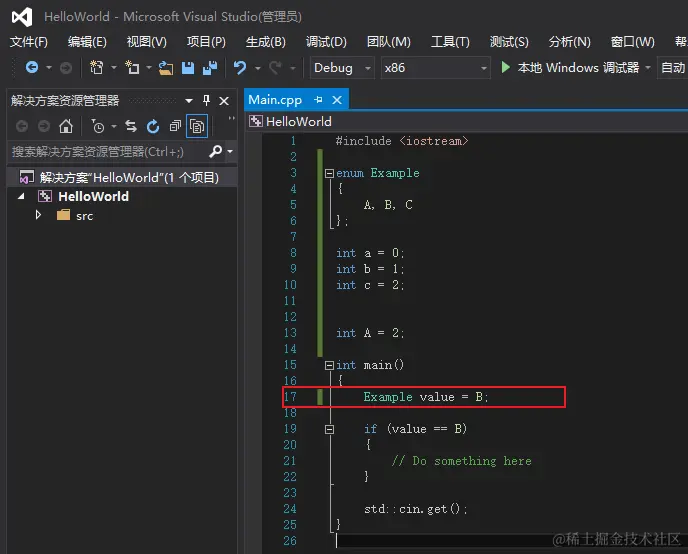Click the '// Do something here' comment

click(x=462, y=461)
